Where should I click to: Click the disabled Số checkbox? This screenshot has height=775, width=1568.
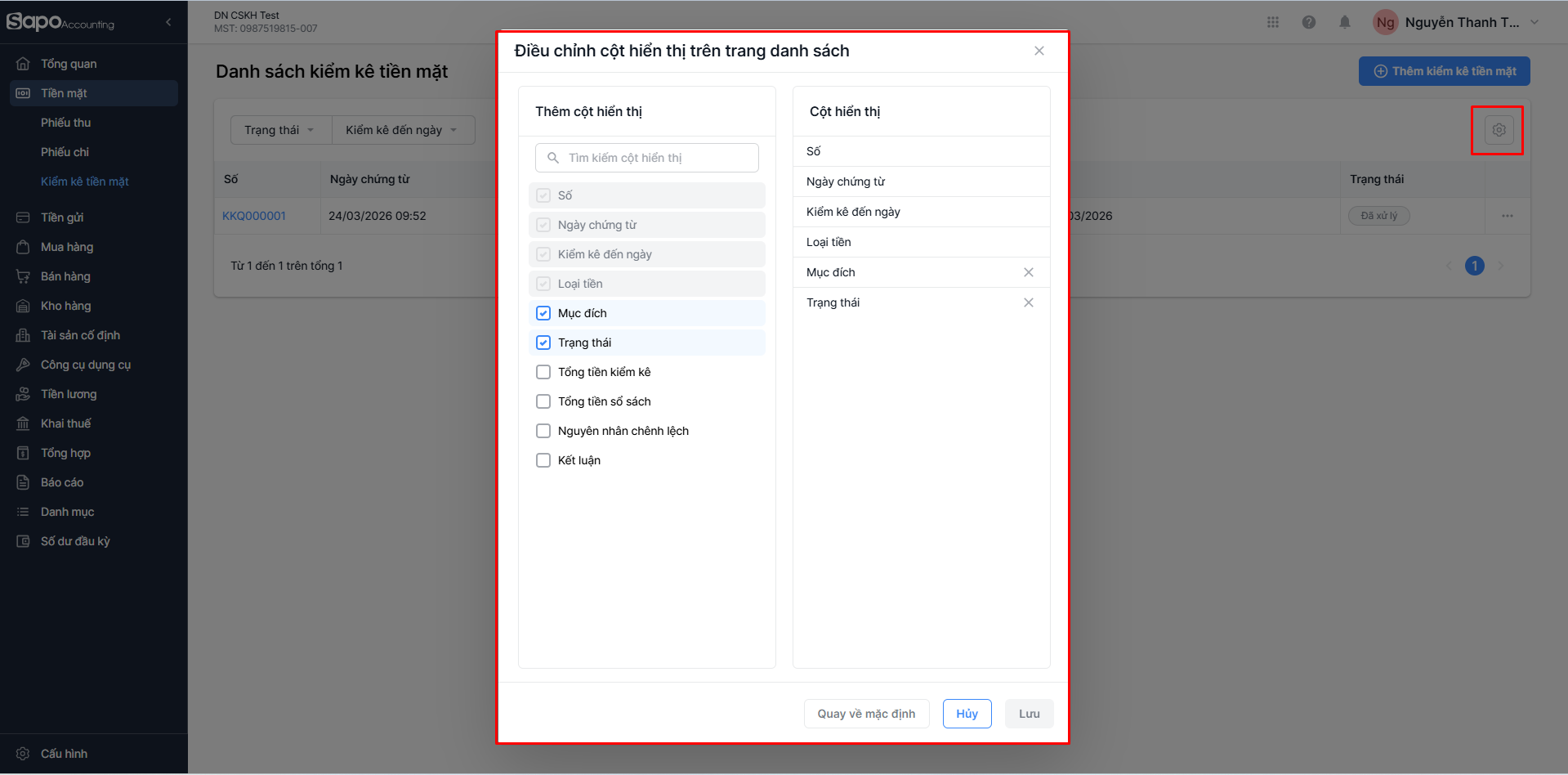[x=543, y=195]
